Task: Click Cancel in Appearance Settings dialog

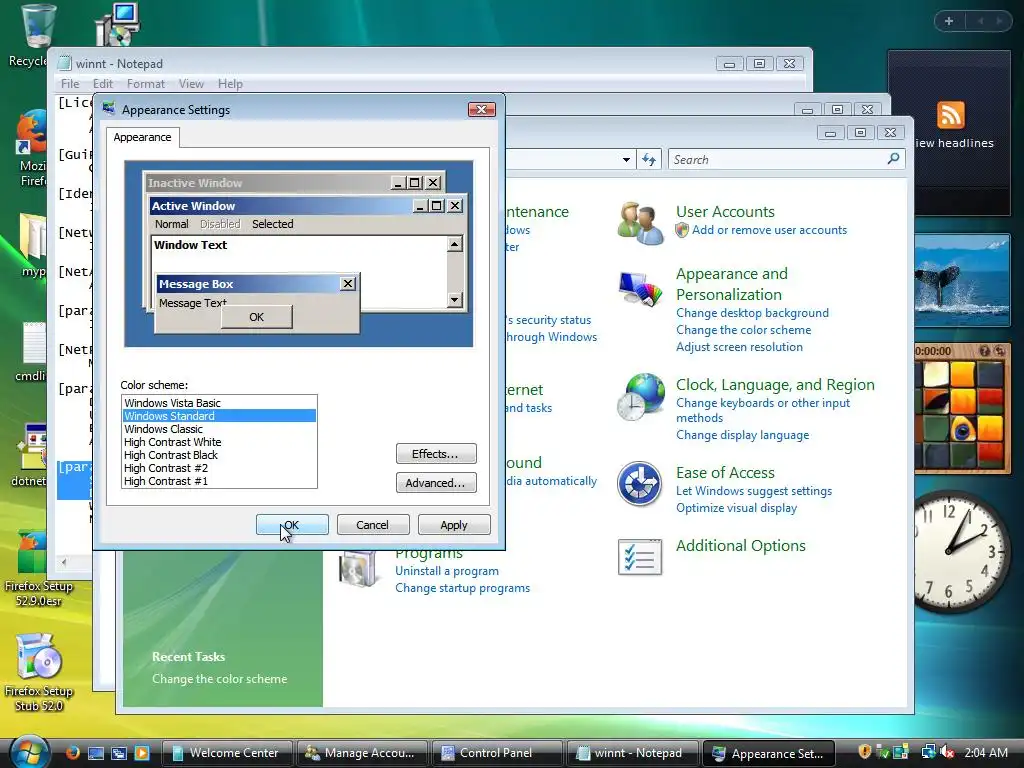Action: 373,524
